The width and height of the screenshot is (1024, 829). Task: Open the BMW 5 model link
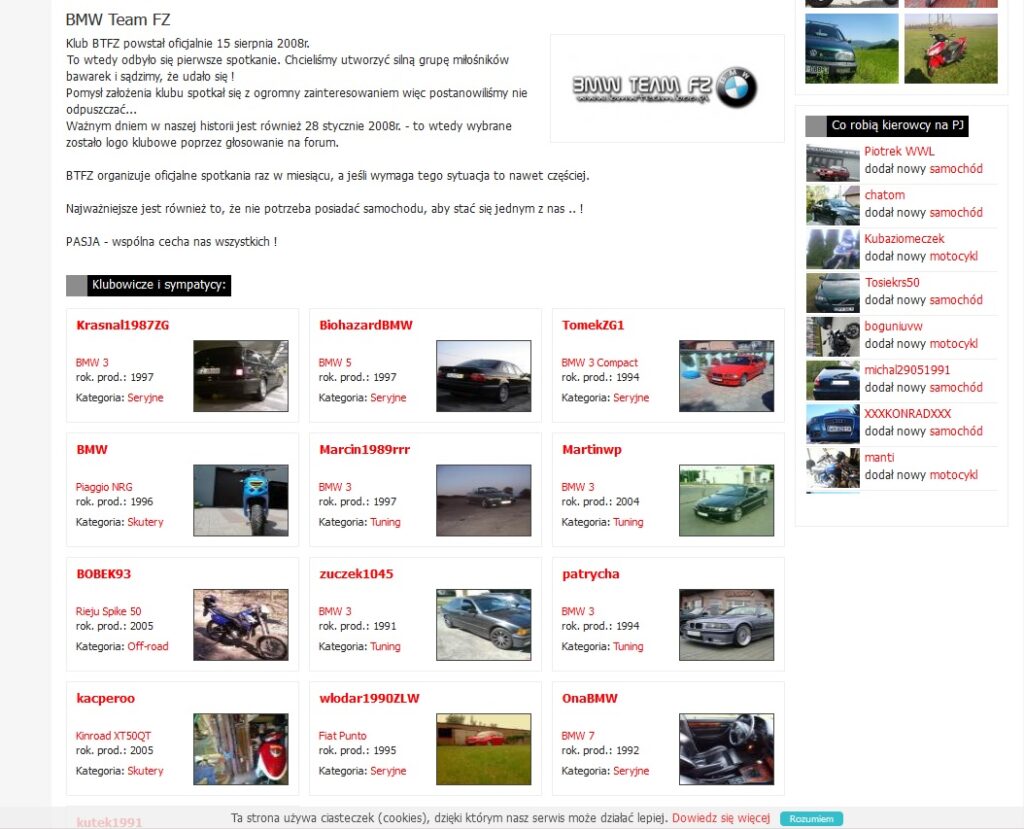[x=335, y=363]
